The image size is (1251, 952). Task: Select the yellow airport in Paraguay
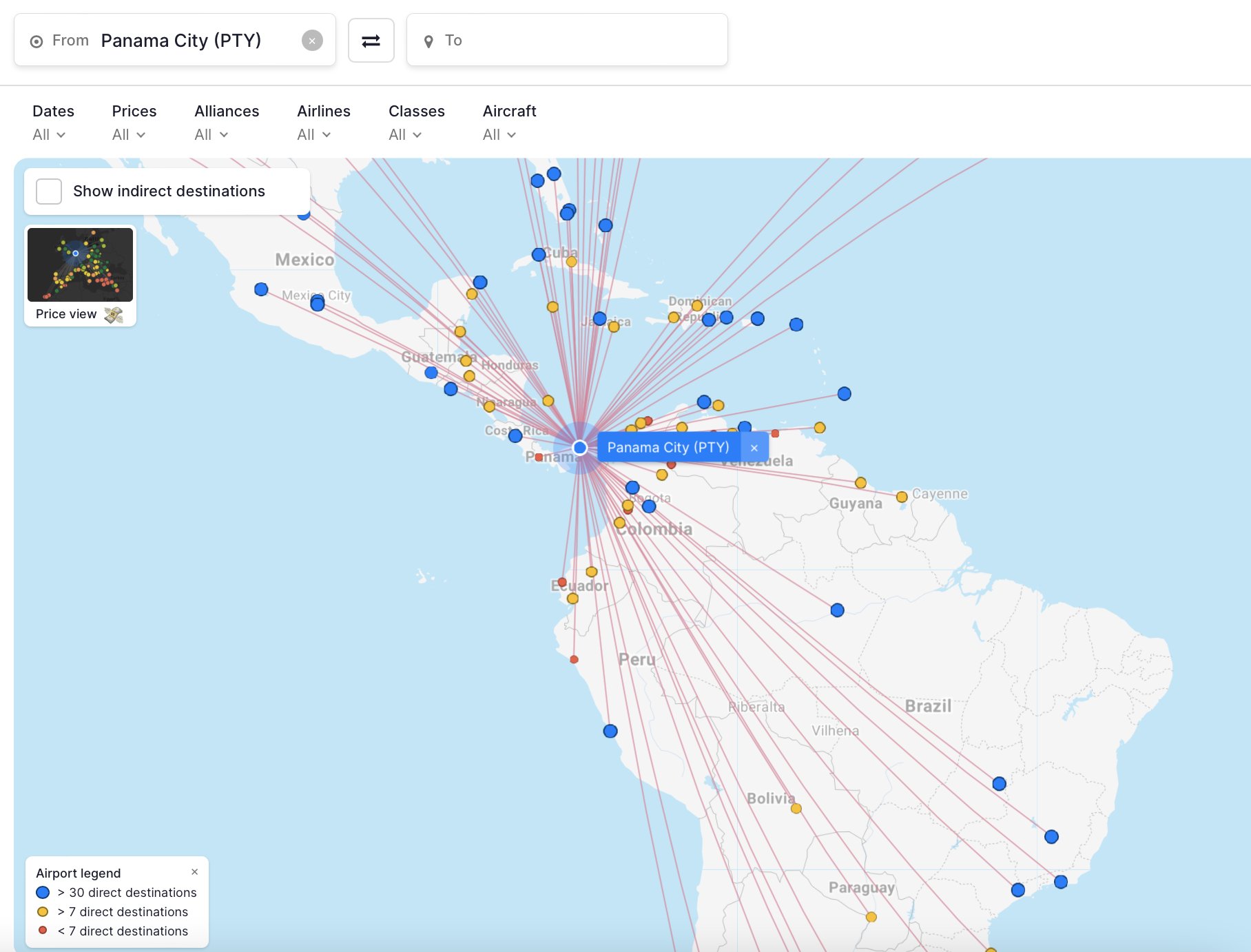(871, 917)
